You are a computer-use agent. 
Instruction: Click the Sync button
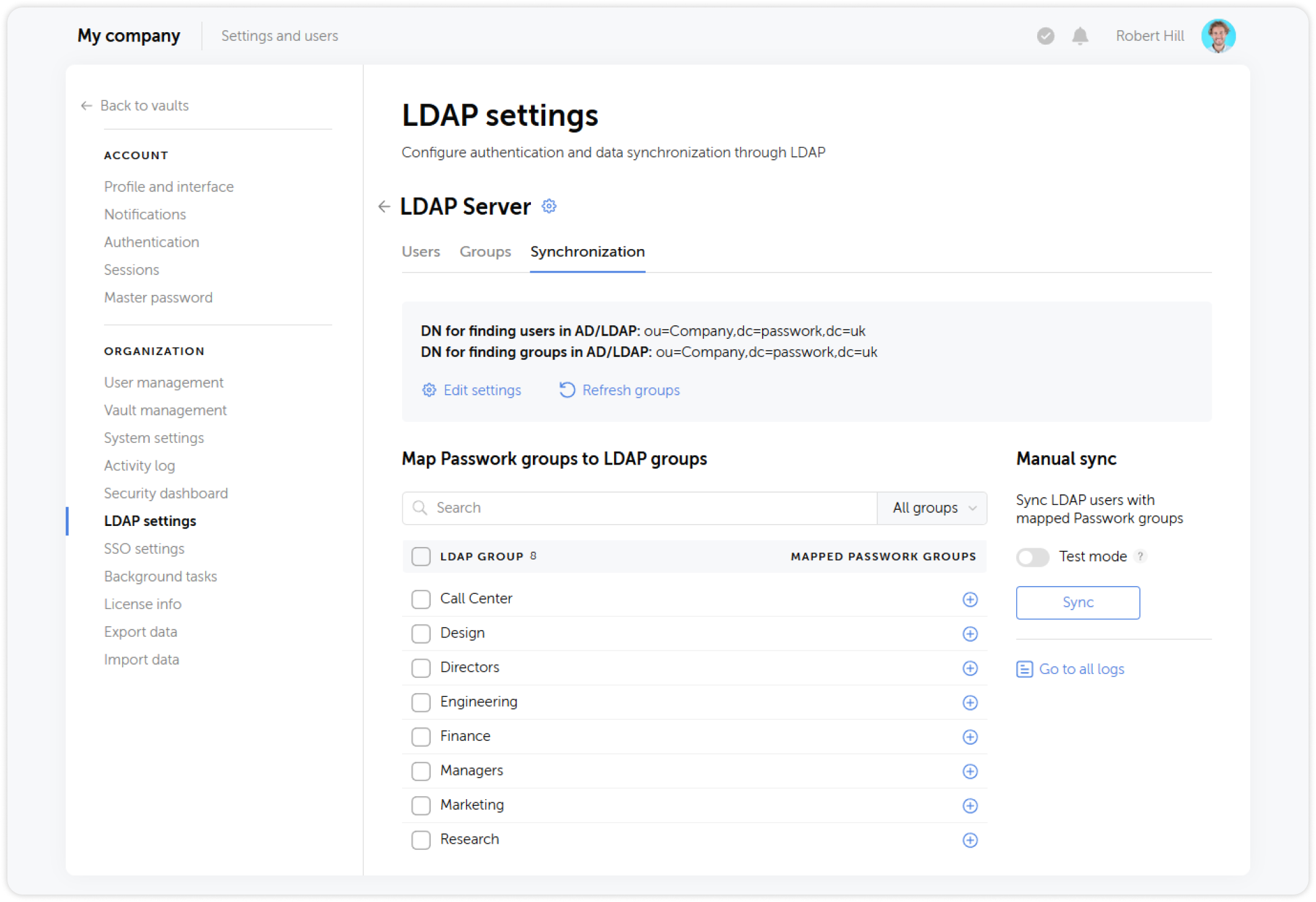[x=1077, y=603]
